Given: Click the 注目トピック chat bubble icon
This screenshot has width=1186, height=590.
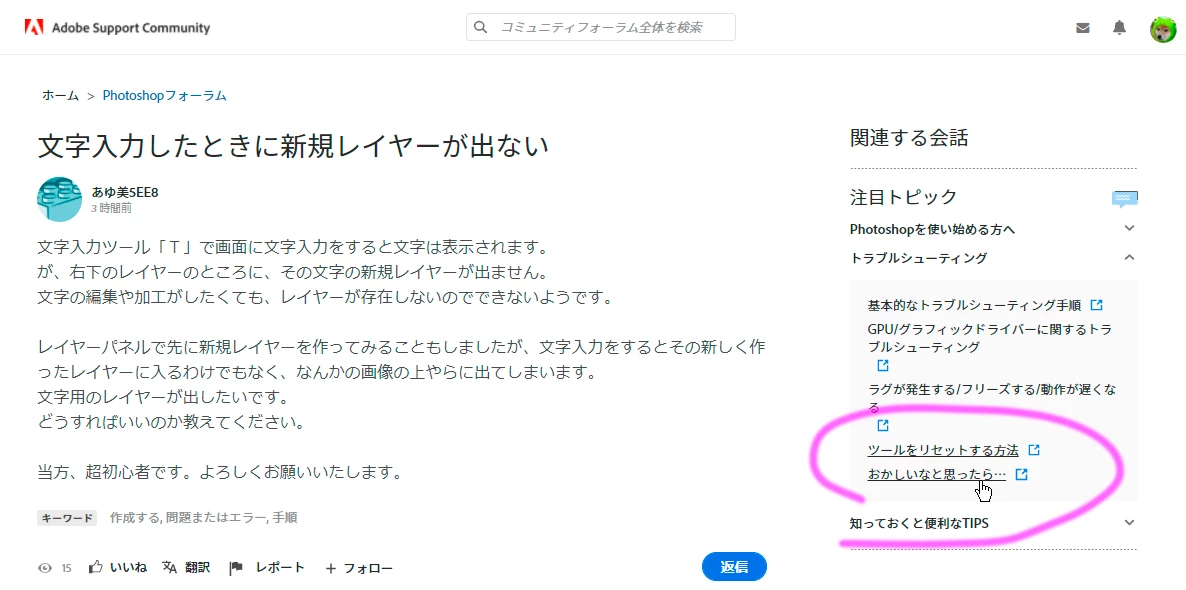Looking at the screenshot, I should click(1125, 199).
